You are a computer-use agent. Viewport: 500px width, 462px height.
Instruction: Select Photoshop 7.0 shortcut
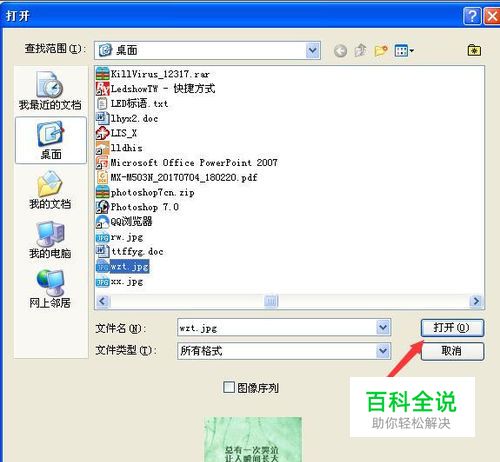[137, 207]
